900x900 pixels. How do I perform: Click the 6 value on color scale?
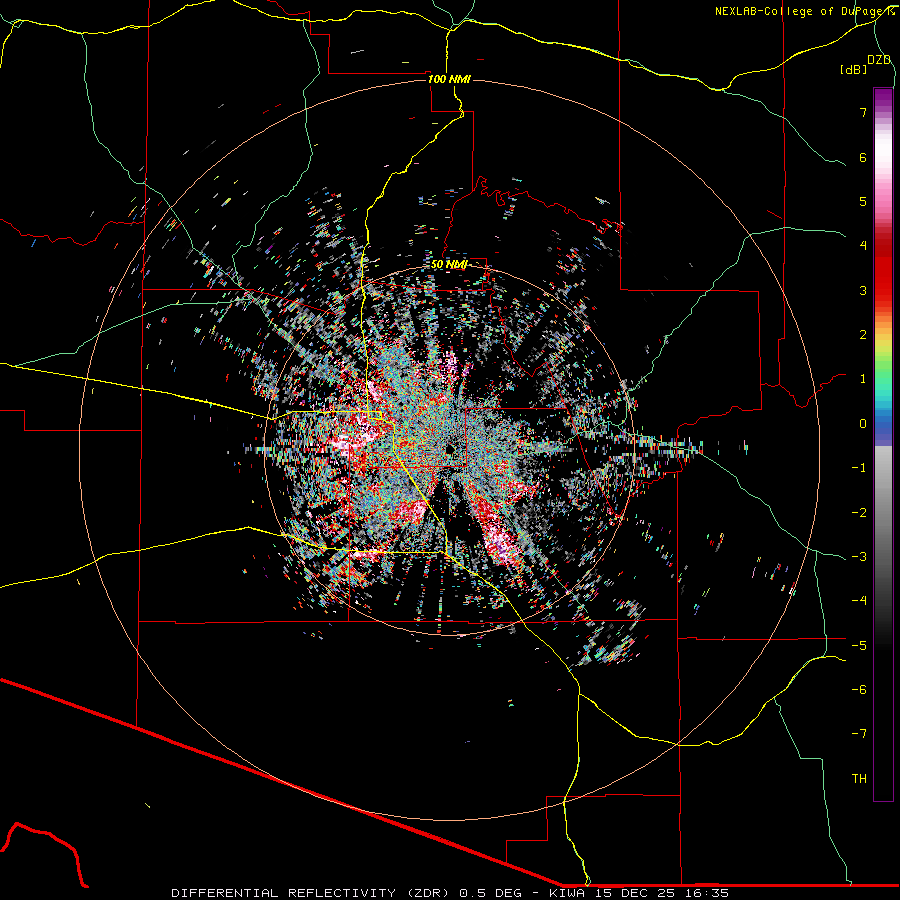(863, 157)
